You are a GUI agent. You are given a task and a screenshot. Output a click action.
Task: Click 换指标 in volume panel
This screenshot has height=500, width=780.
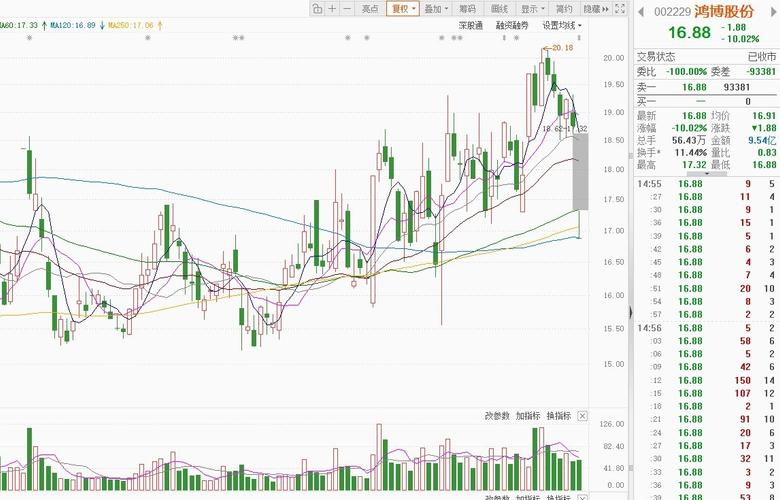tap(559, 416)
